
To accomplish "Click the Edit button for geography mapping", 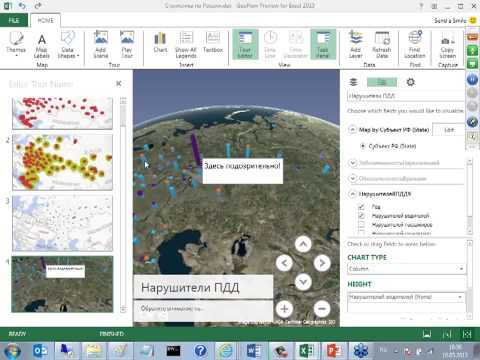I will (449, 130).
